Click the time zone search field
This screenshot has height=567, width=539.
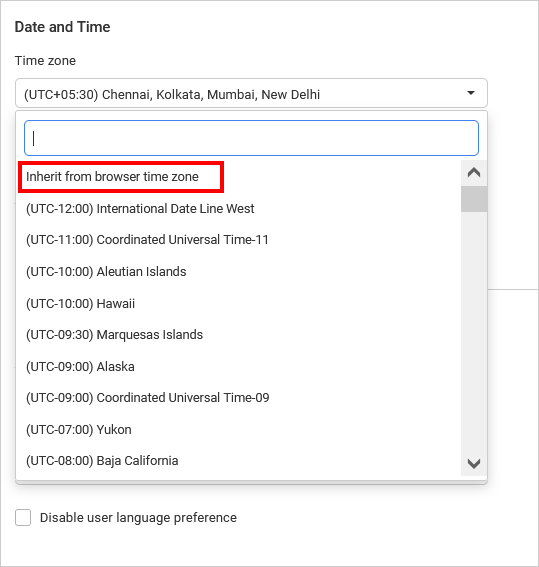click(251, 138)
